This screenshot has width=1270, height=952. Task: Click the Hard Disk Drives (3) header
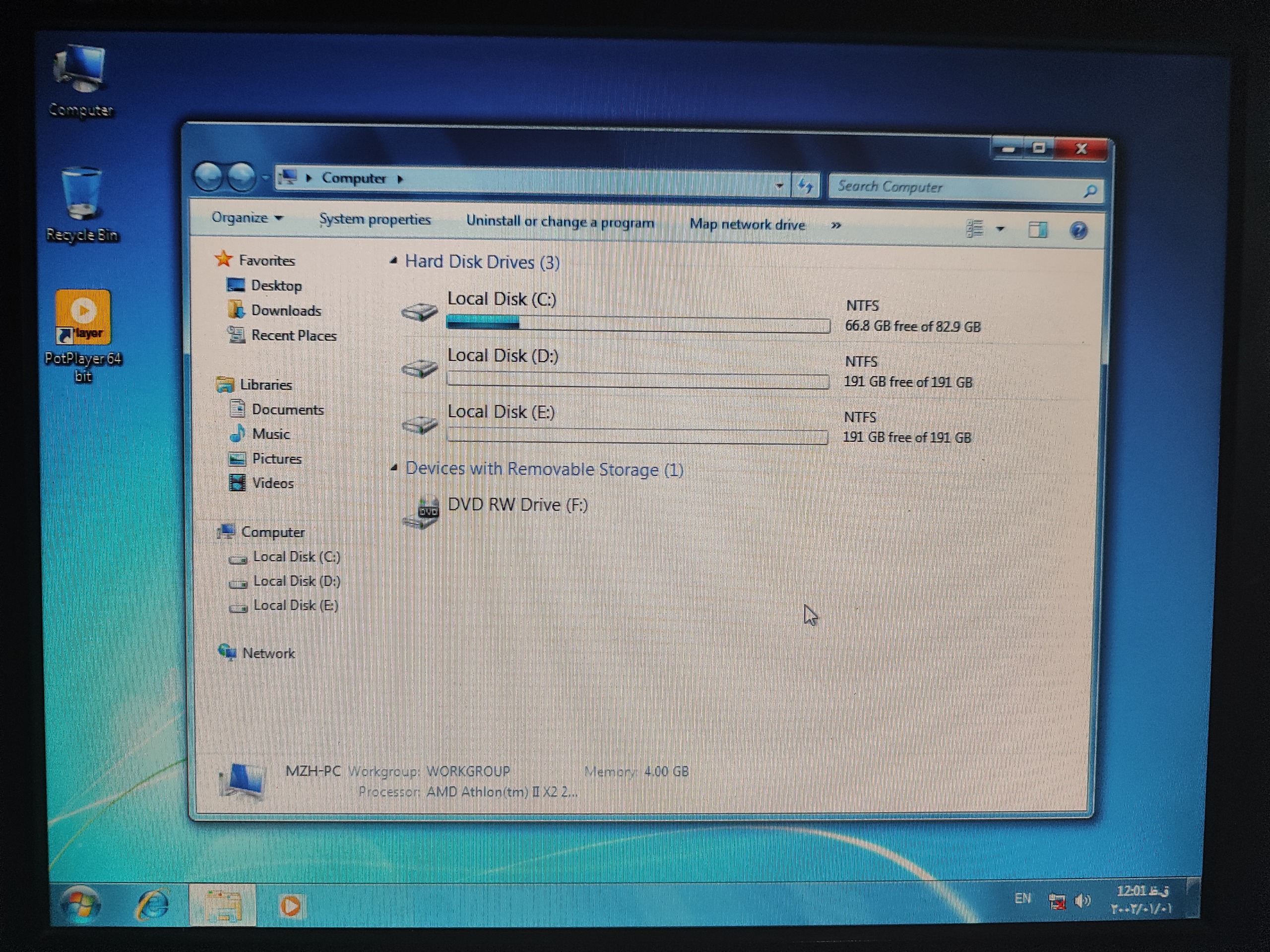point(482,262)
